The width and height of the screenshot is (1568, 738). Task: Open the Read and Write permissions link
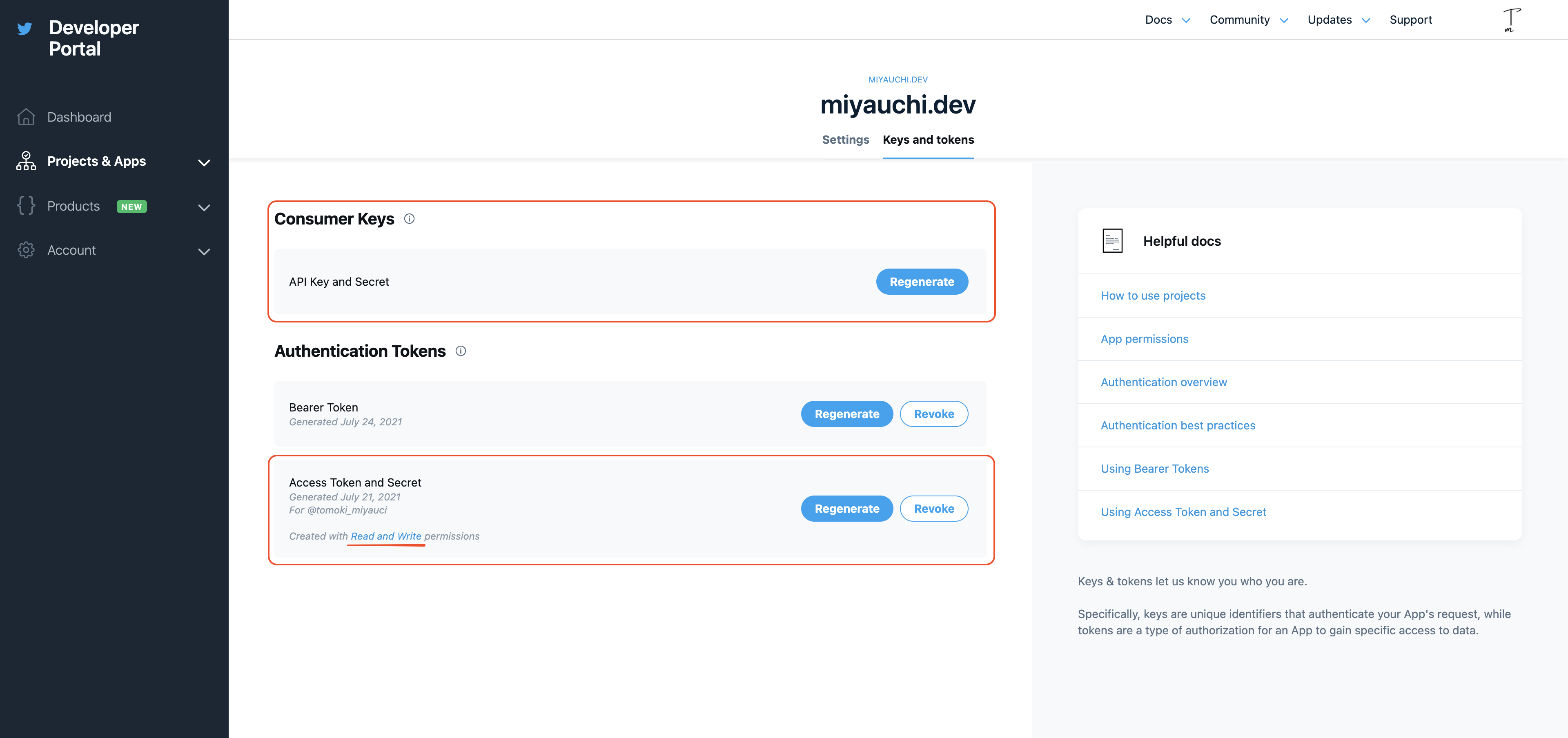pos(386,536)
